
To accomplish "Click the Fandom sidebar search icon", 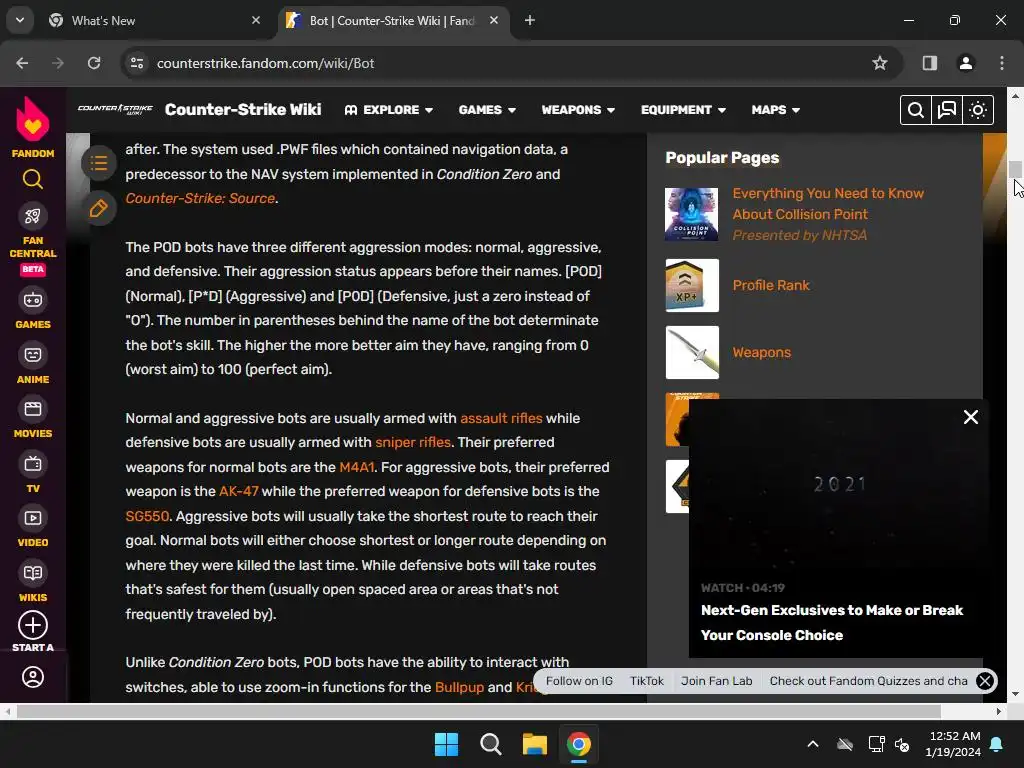I will click(x=33, y=178).
